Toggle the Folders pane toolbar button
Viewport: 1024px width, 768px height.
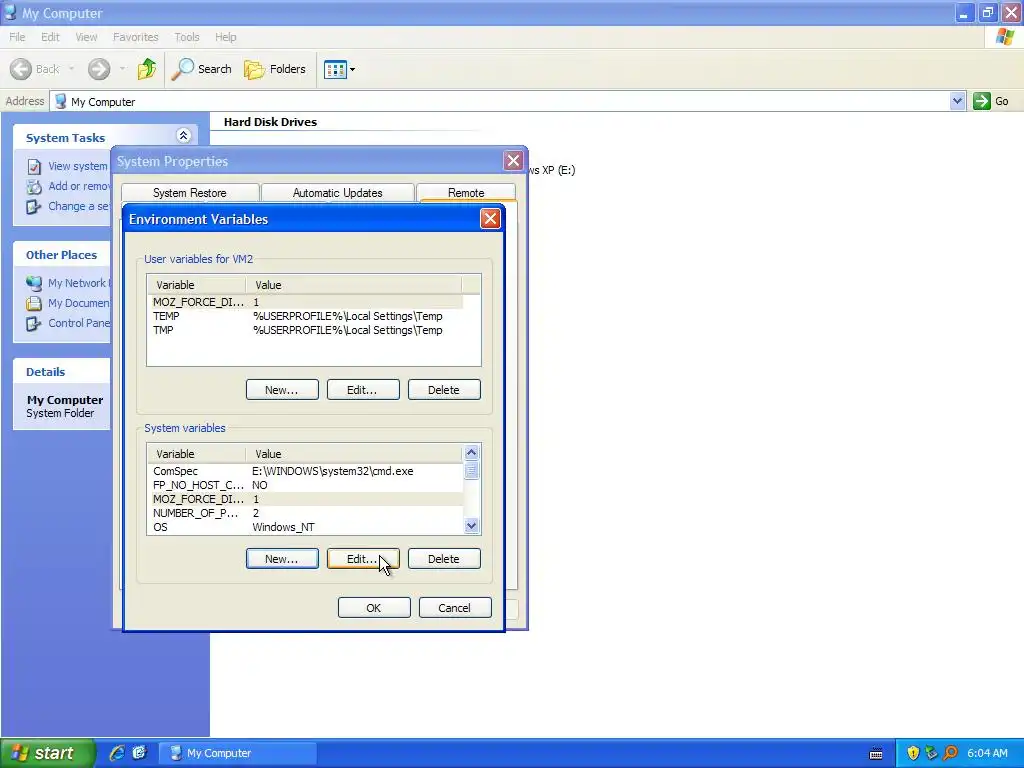point(275,69)
